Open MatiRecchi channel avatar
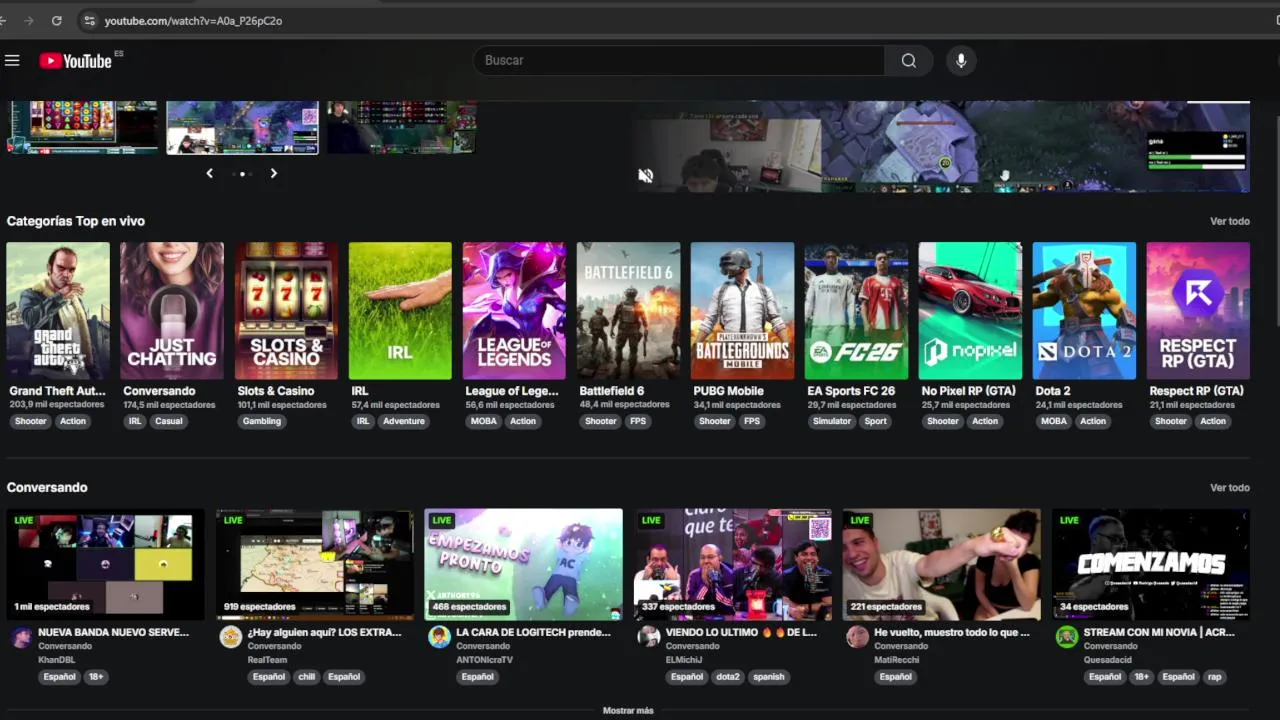The image size is (1280, 720). point(857,637)
